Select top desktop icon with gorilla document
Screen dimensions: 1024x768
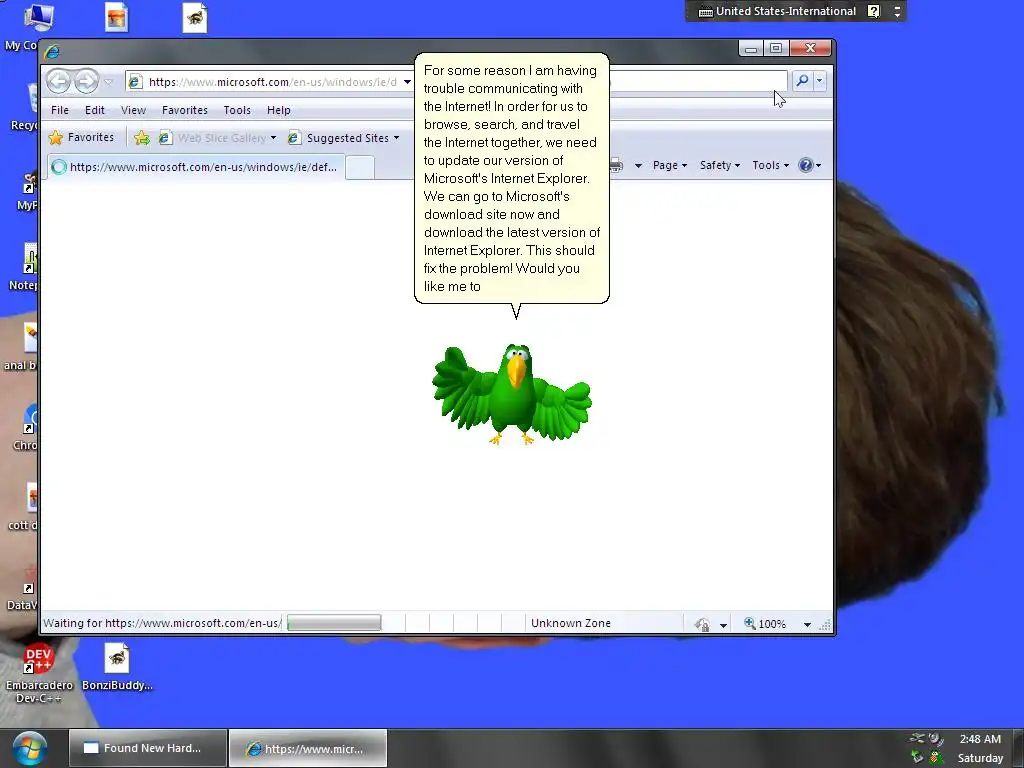point(195,18)
